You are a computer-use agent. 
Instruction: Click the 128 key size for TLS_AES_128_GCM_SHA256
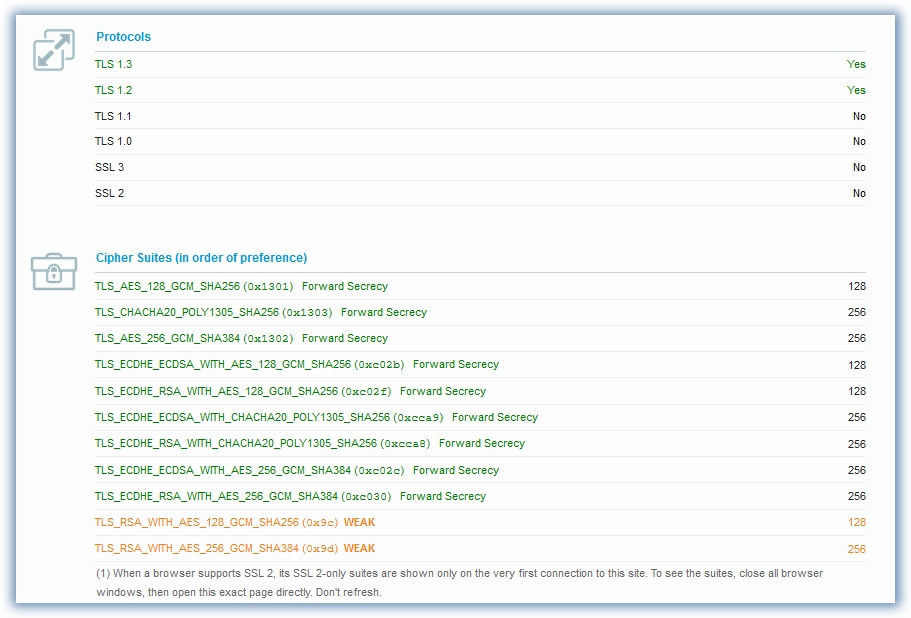(x=857, y=286)
